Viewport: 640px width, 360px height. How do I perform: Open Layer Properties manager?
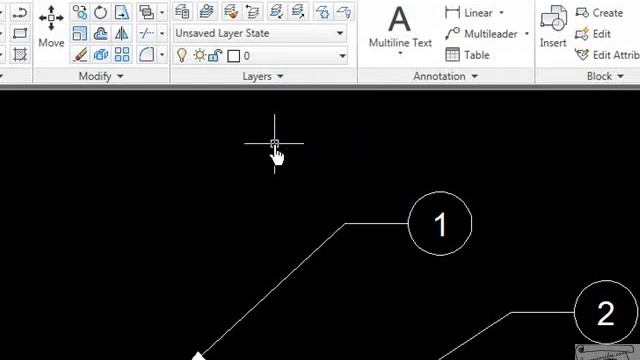182,12
